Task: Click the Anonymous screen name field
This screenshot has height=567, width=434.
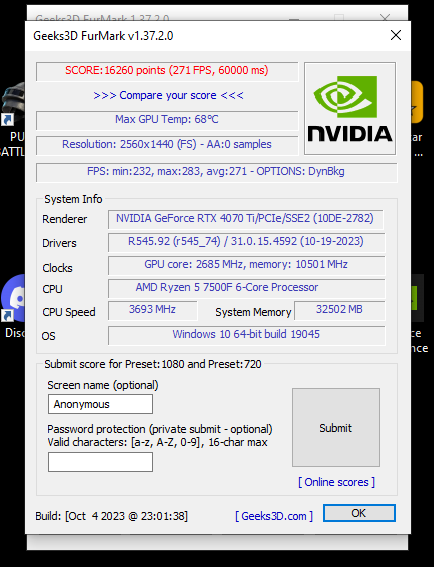Action: tap(100, 404)
